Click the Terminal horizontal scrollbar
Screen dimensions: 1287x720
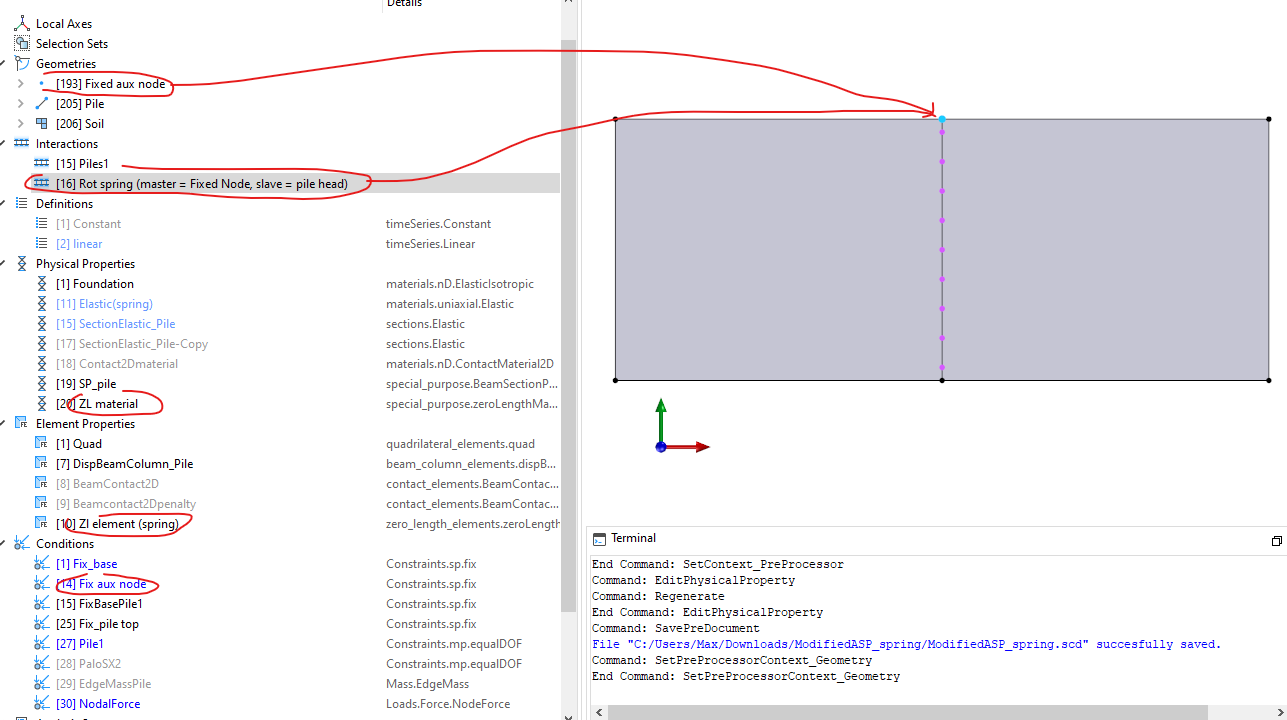tap(907, 712)
